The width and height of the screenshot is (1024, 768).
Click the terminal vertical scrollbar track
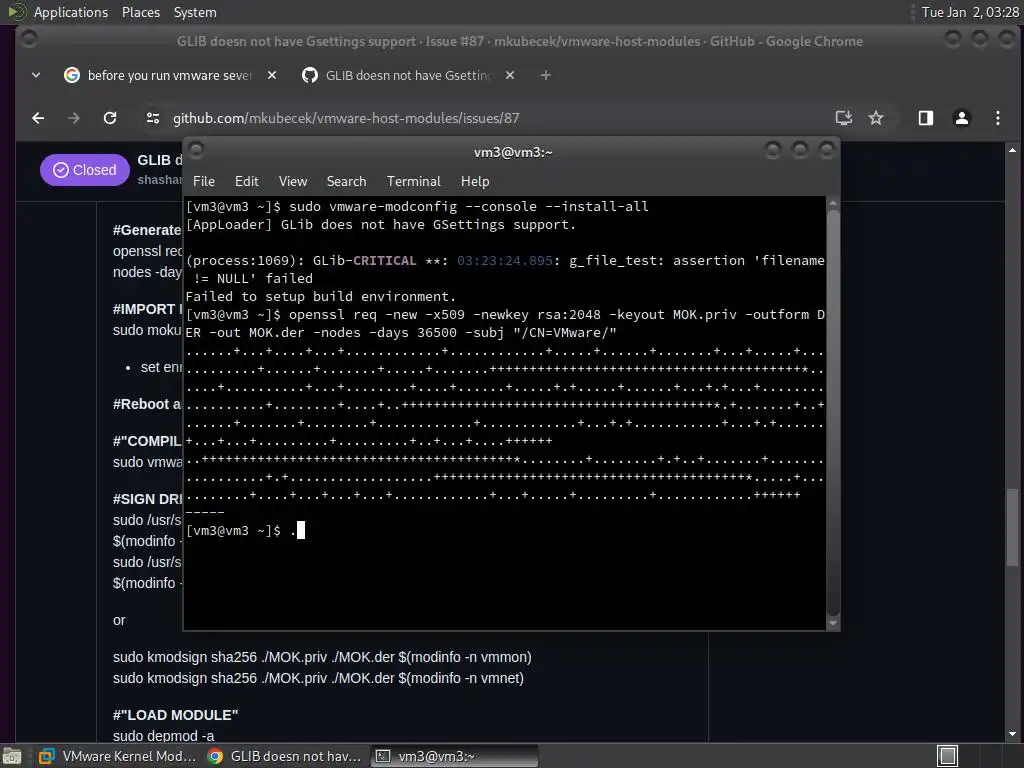[x=833, y=411]
